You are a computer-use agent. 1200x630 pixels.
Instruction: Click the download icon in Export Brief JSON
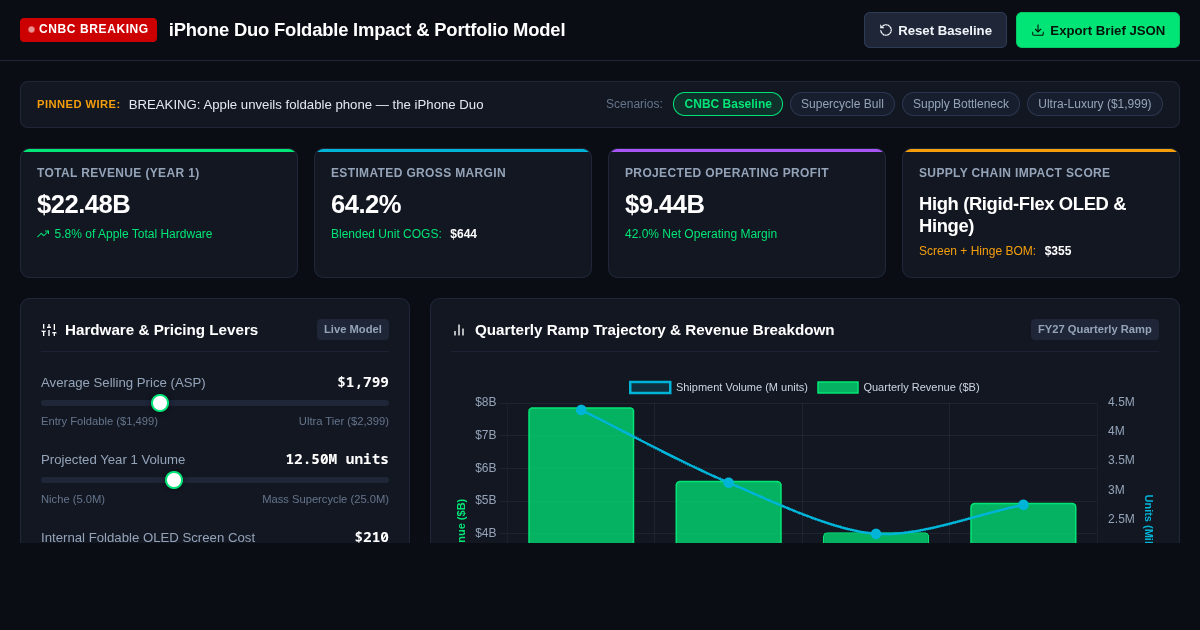tap(1038, 30)
